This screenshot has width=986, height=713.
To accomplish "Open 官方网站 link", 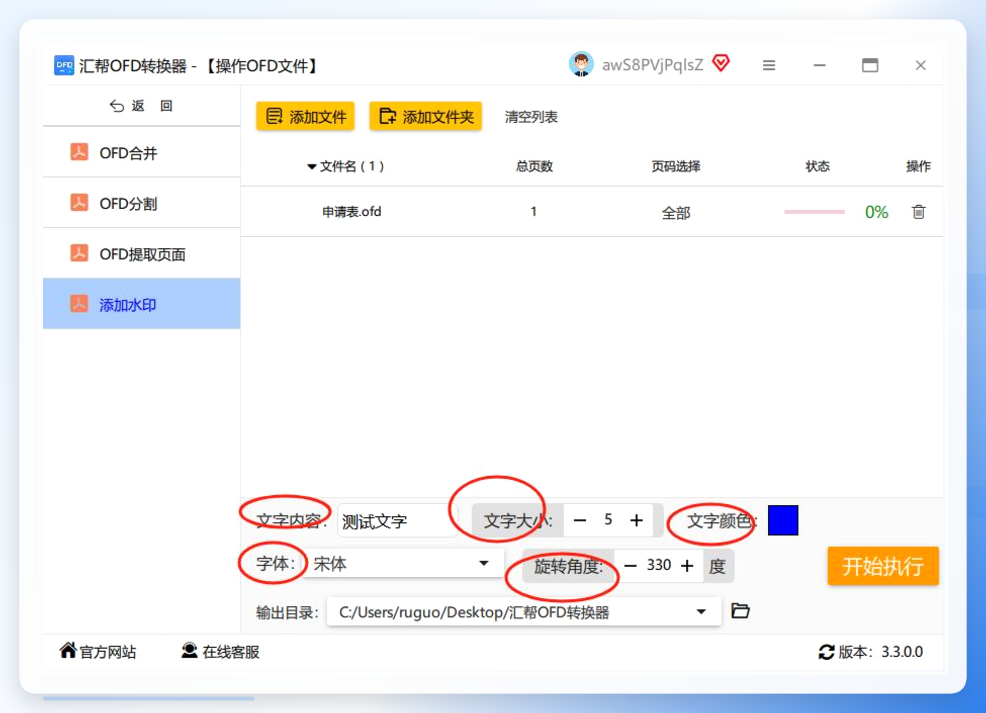I will [97, 651].
